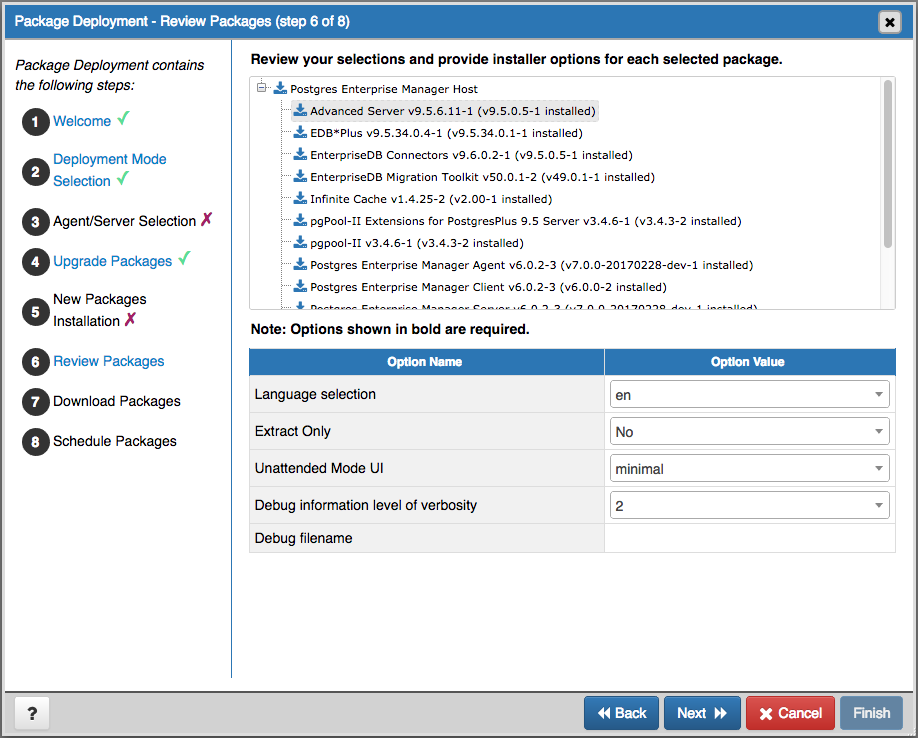Go to Deployment Mode Selection step
918x738 pixels.
pos(109,170)
